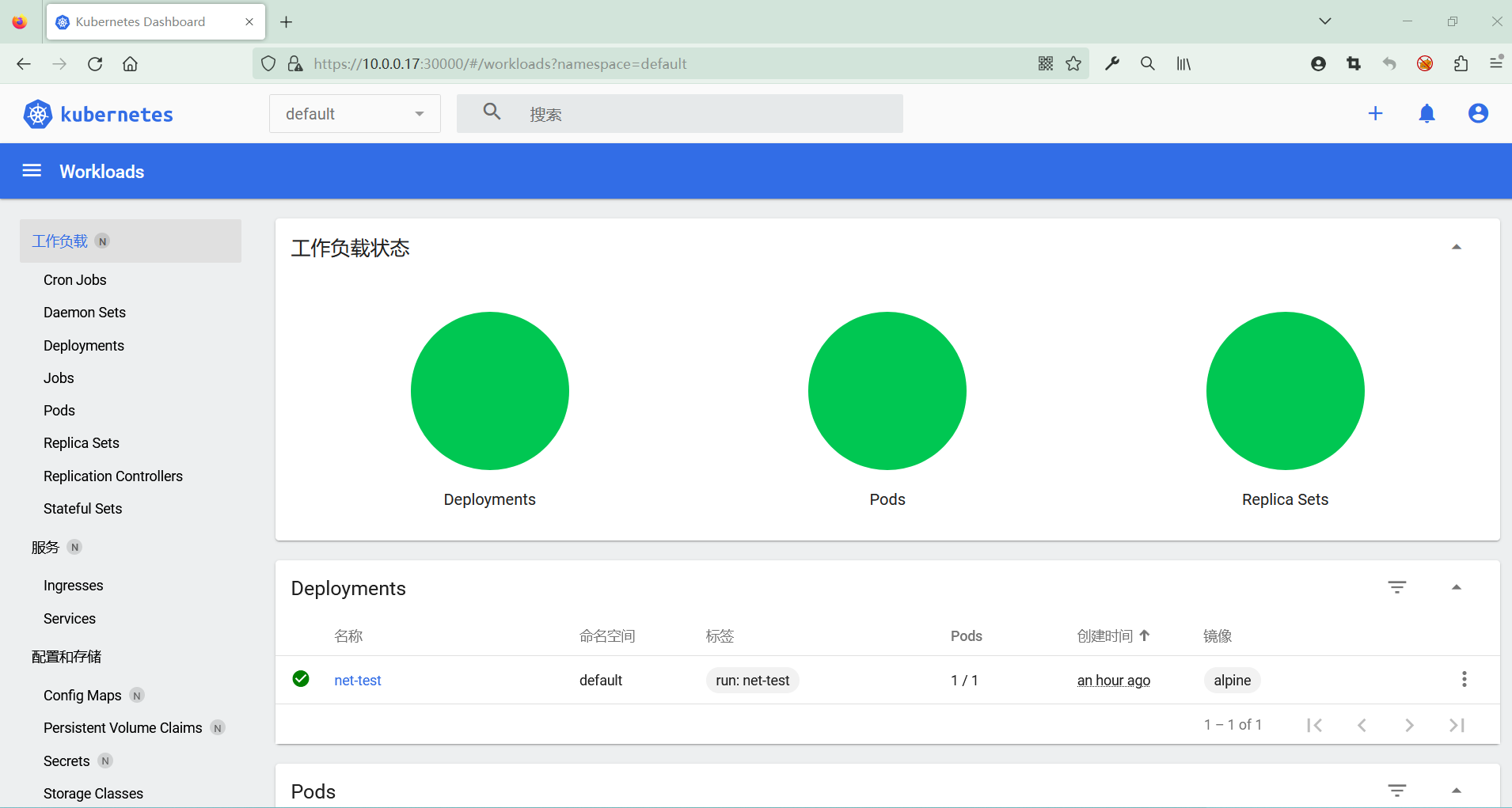This screenshot has height=808, width=1512.
Task: Open the net-test deployment link
Action: [358, 680]
